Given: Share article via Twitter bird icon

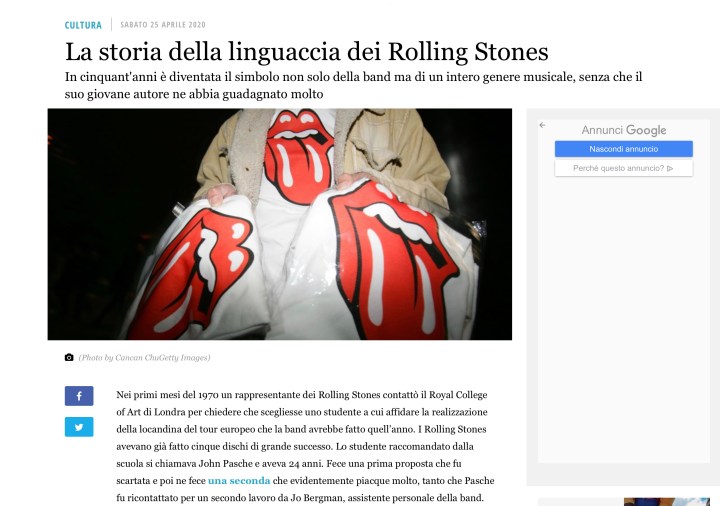Looking at the screenshot, I should point(79,427).
